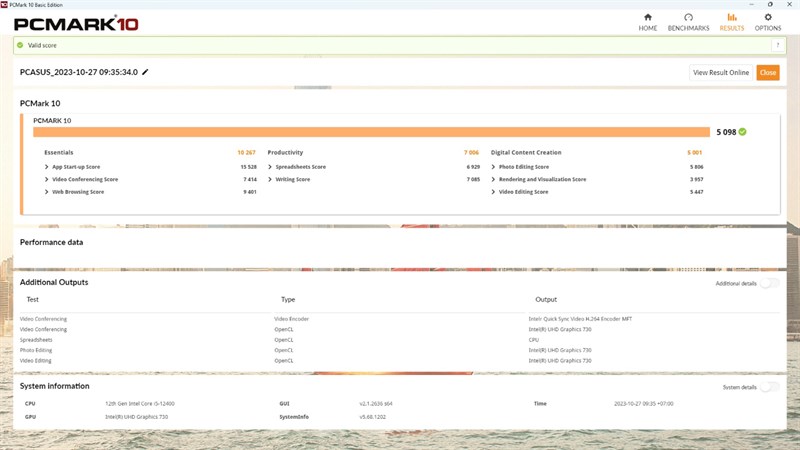Viewport: 800px width, 450px height.
Task: Click View Result Online button
Action: pyautogui.click(x=720, y=72)
